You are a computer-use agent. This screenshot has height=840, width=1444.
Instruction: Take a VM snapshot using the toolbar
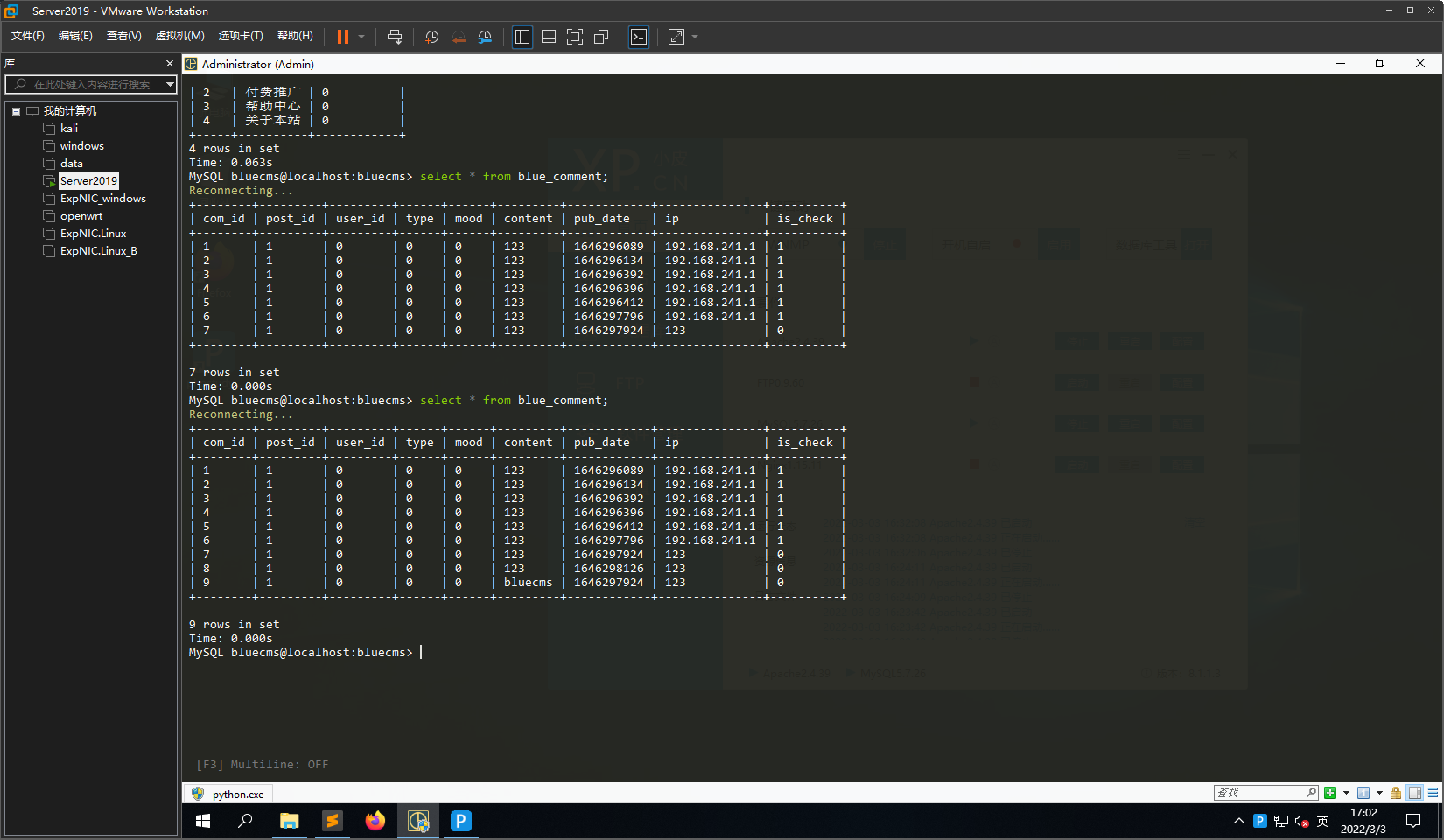tap(431, 37)
